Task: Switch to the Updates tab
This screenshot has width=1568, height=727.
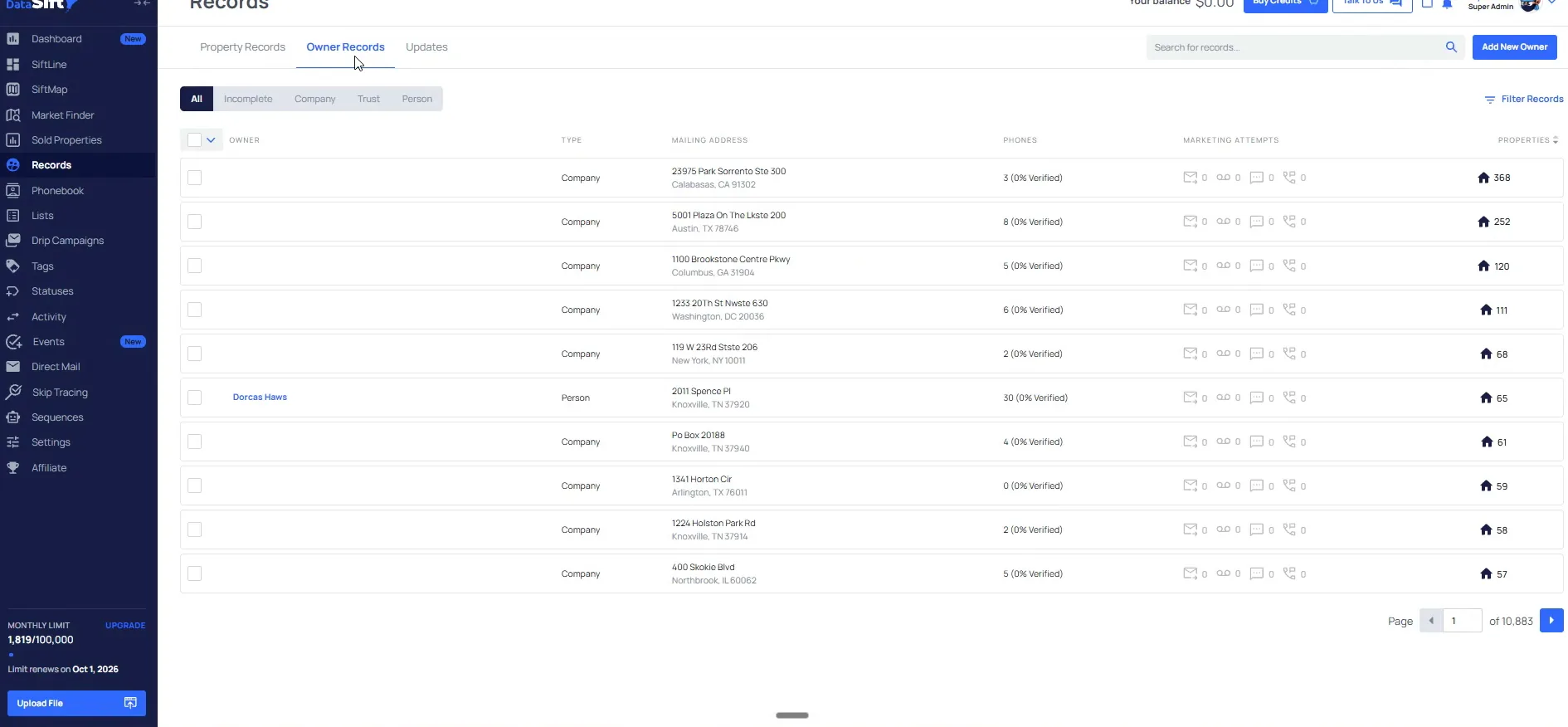Action: (x=426, y=47)
